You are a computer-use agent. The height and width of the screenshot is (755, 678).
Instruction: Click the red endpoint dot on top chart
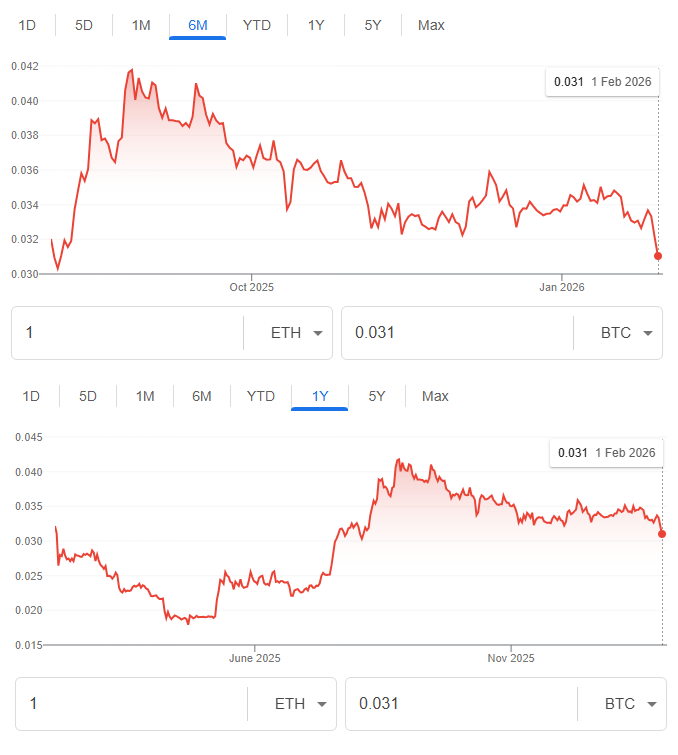(658, 256)
